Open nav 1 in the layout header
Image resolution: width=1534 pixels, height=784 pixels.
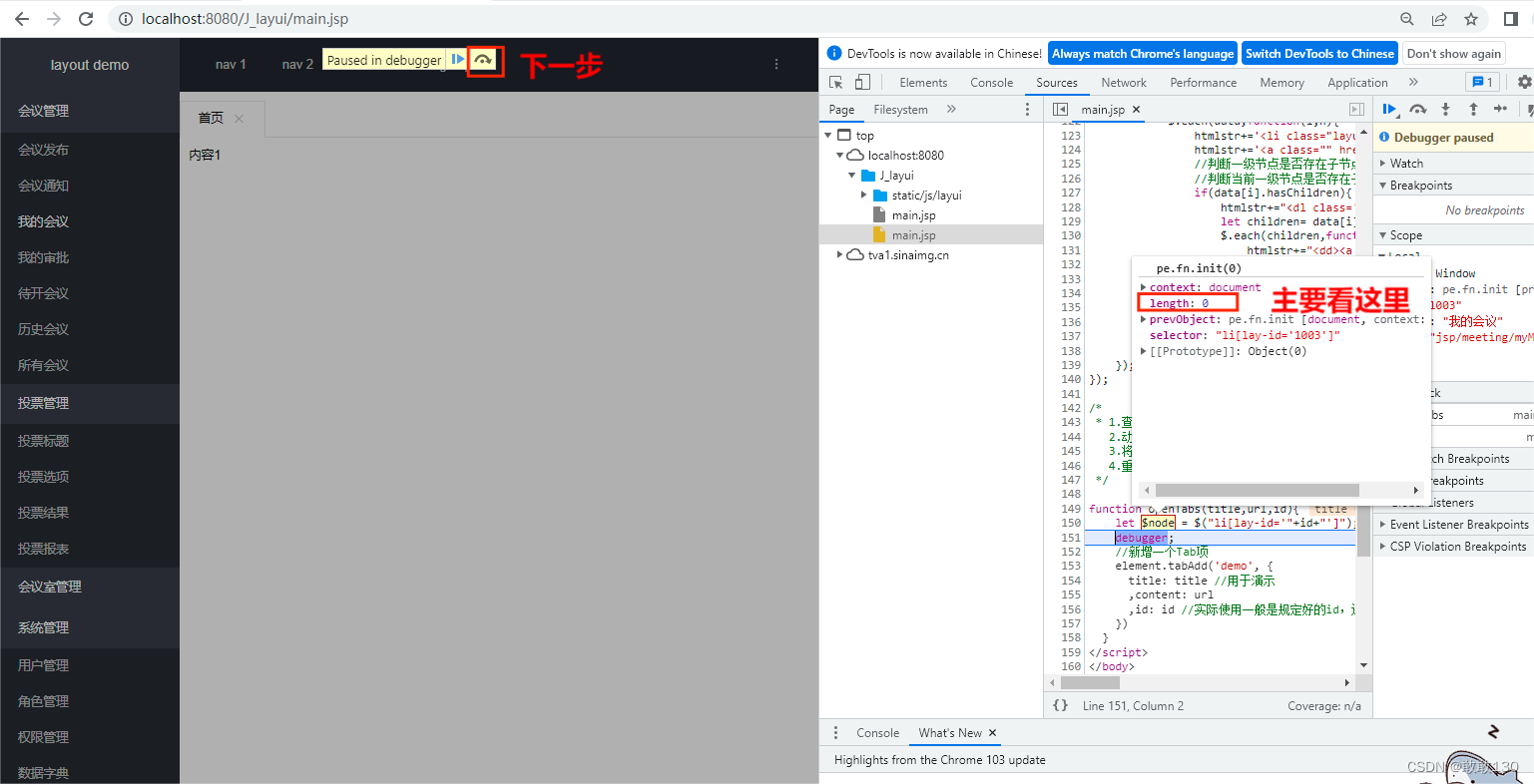231,64
